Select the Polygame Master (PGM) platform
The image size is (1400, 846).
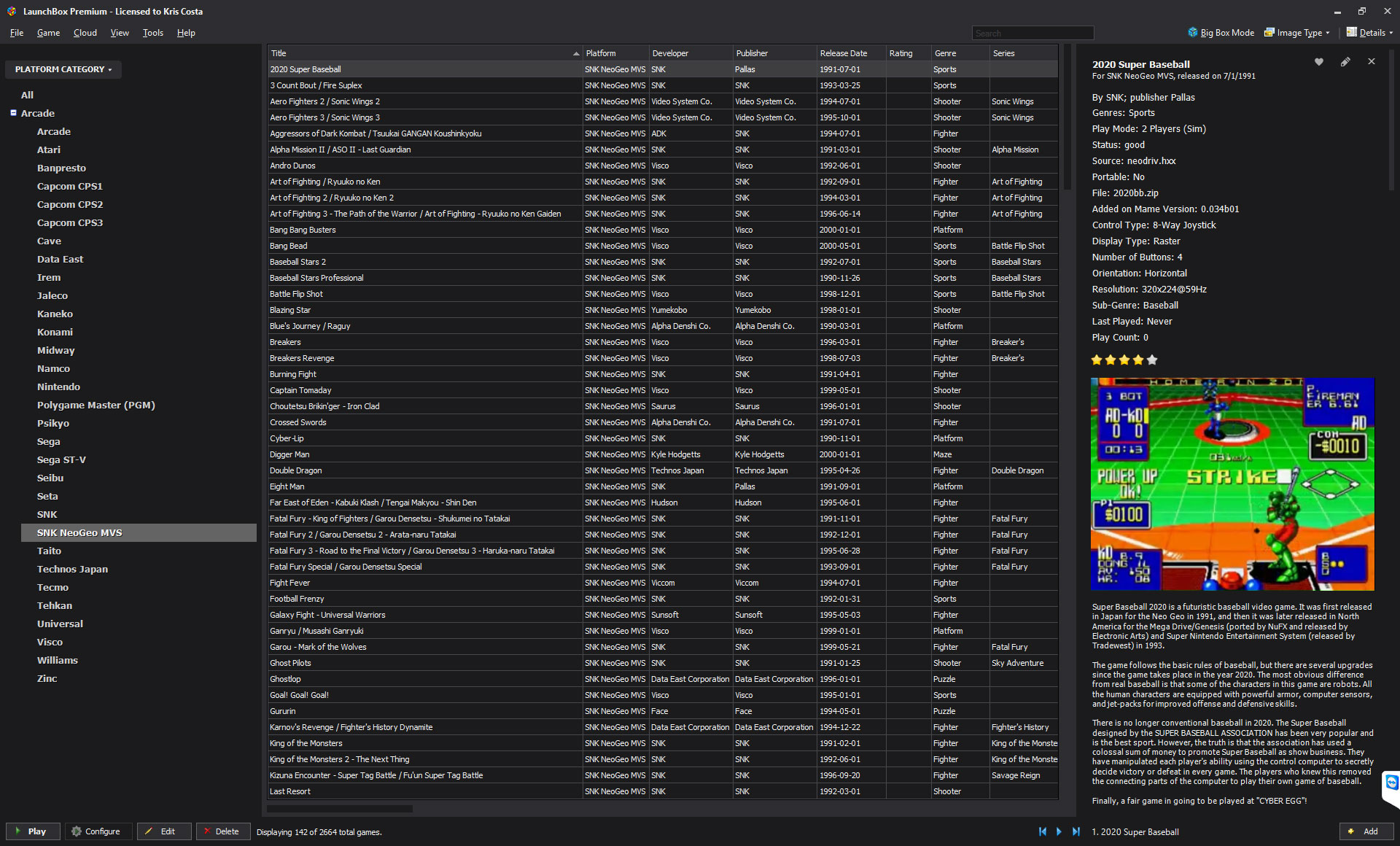(x=96, y=405)
